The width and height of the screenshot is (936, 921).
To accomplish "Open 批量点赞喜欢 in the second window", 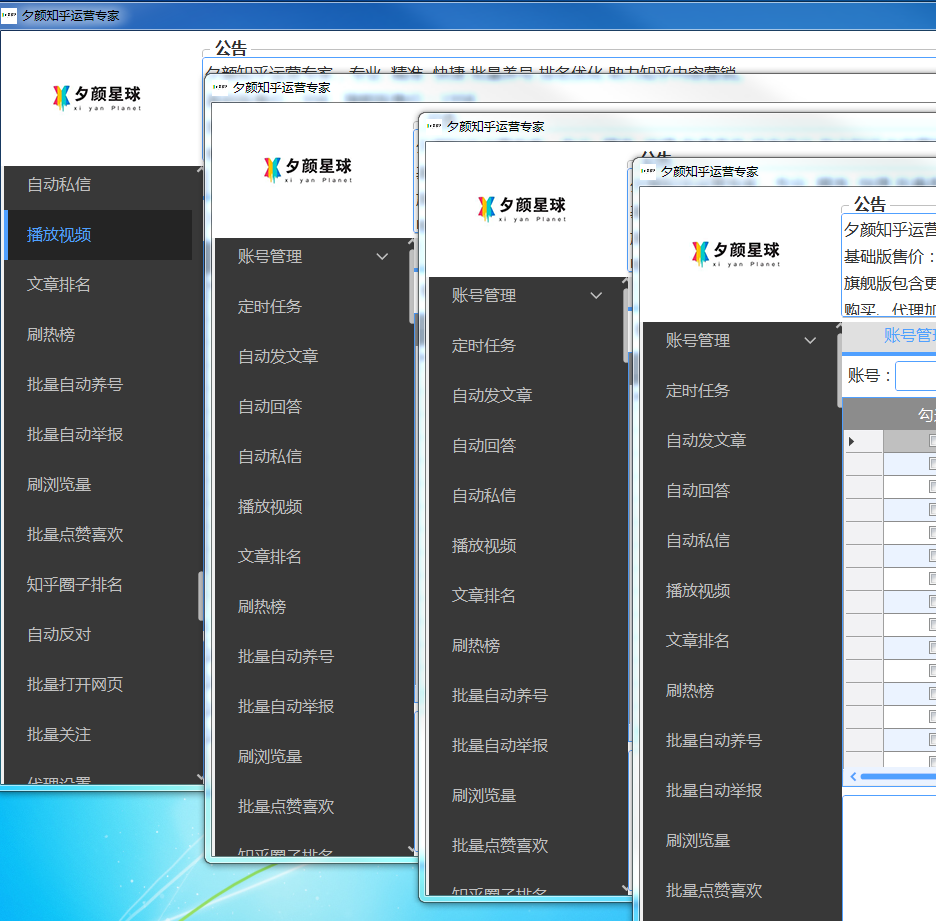I will tap(286, 806).
